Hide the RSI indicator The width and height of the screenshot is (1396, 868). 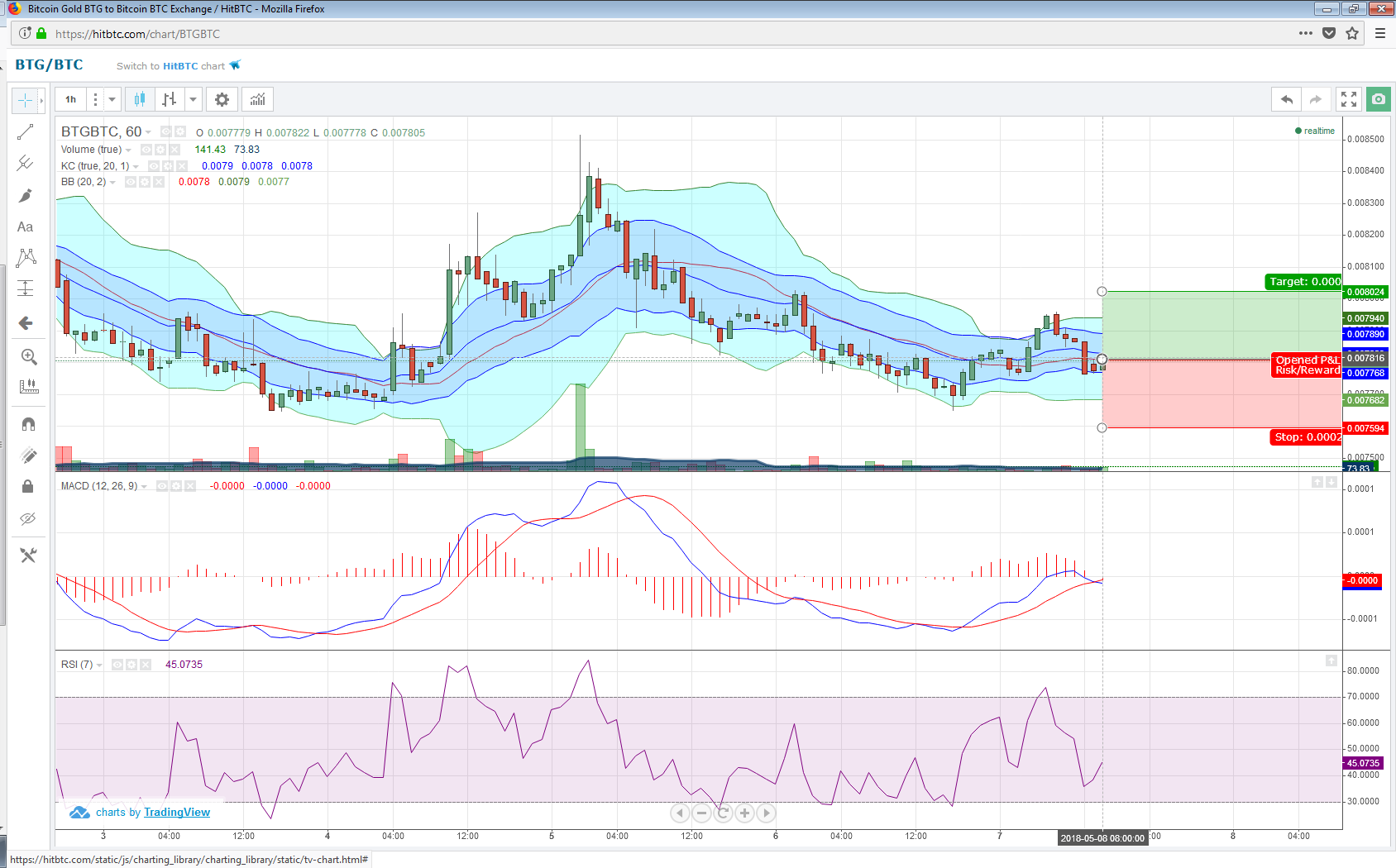pyautogui.click(x=117, y=665)
